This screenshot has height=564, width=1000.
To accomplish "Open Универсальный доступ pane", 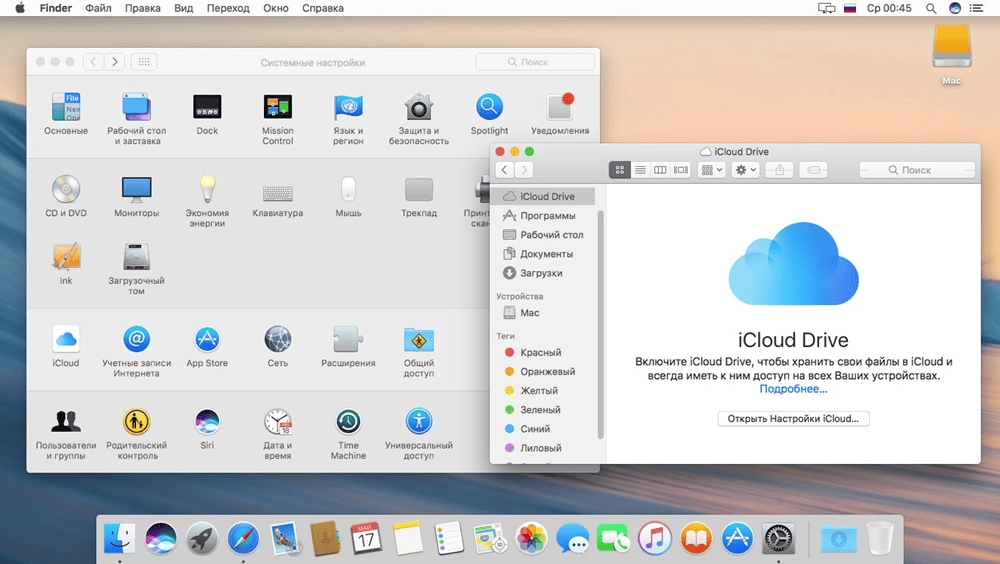I will tap(419, 433).
